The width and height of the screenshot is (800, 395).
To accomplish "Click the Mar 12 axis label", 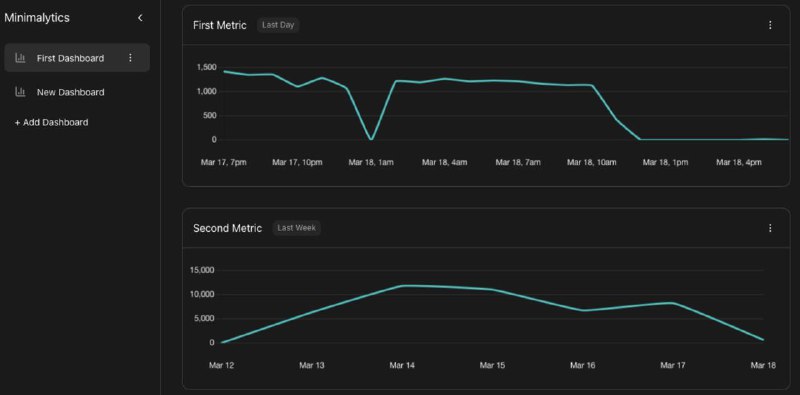I will coord(221,365).
